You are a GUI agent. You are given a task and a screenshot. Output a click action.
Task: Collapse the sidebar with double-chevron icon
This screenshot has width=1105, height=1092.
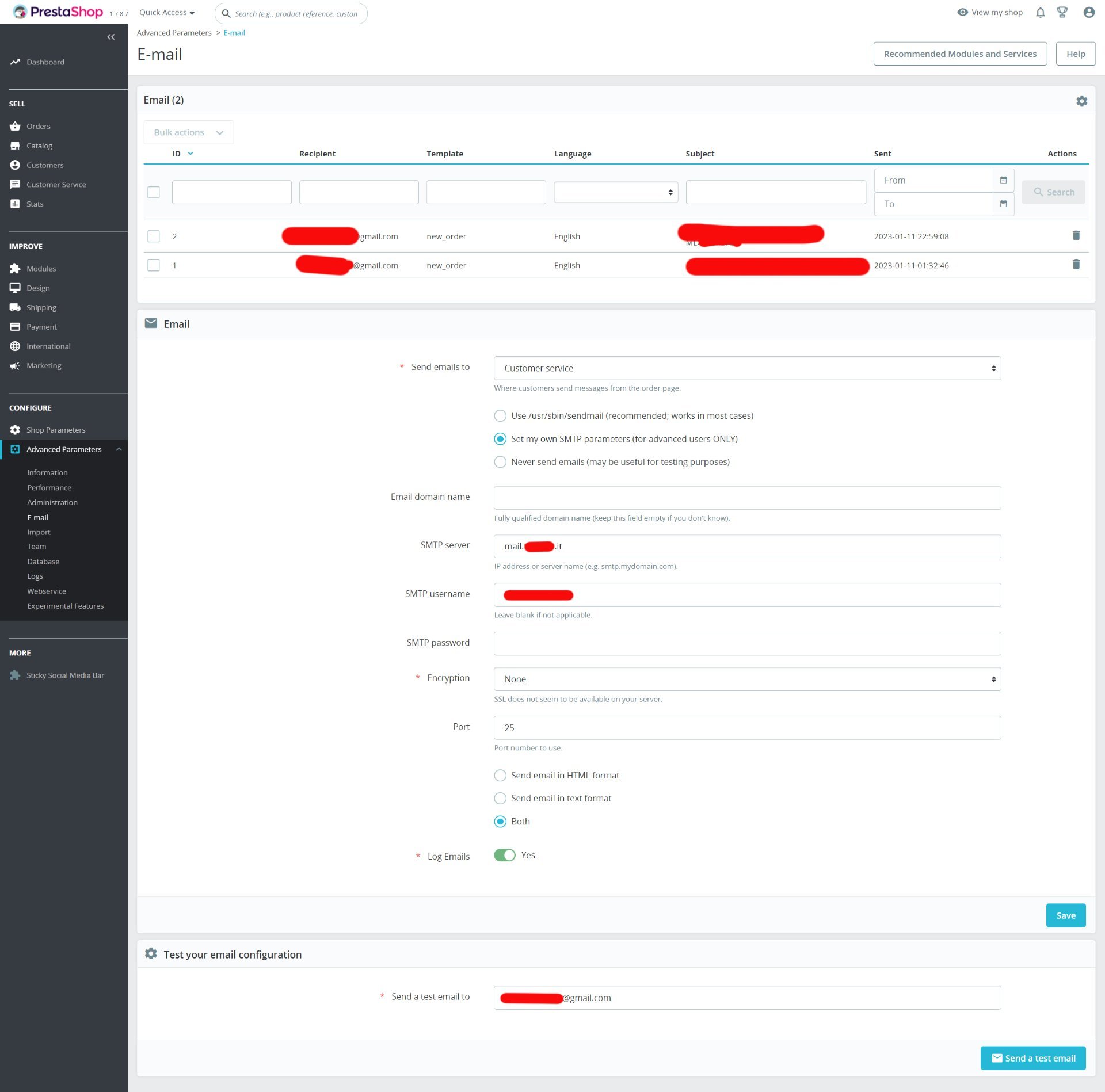click(110, 37)
